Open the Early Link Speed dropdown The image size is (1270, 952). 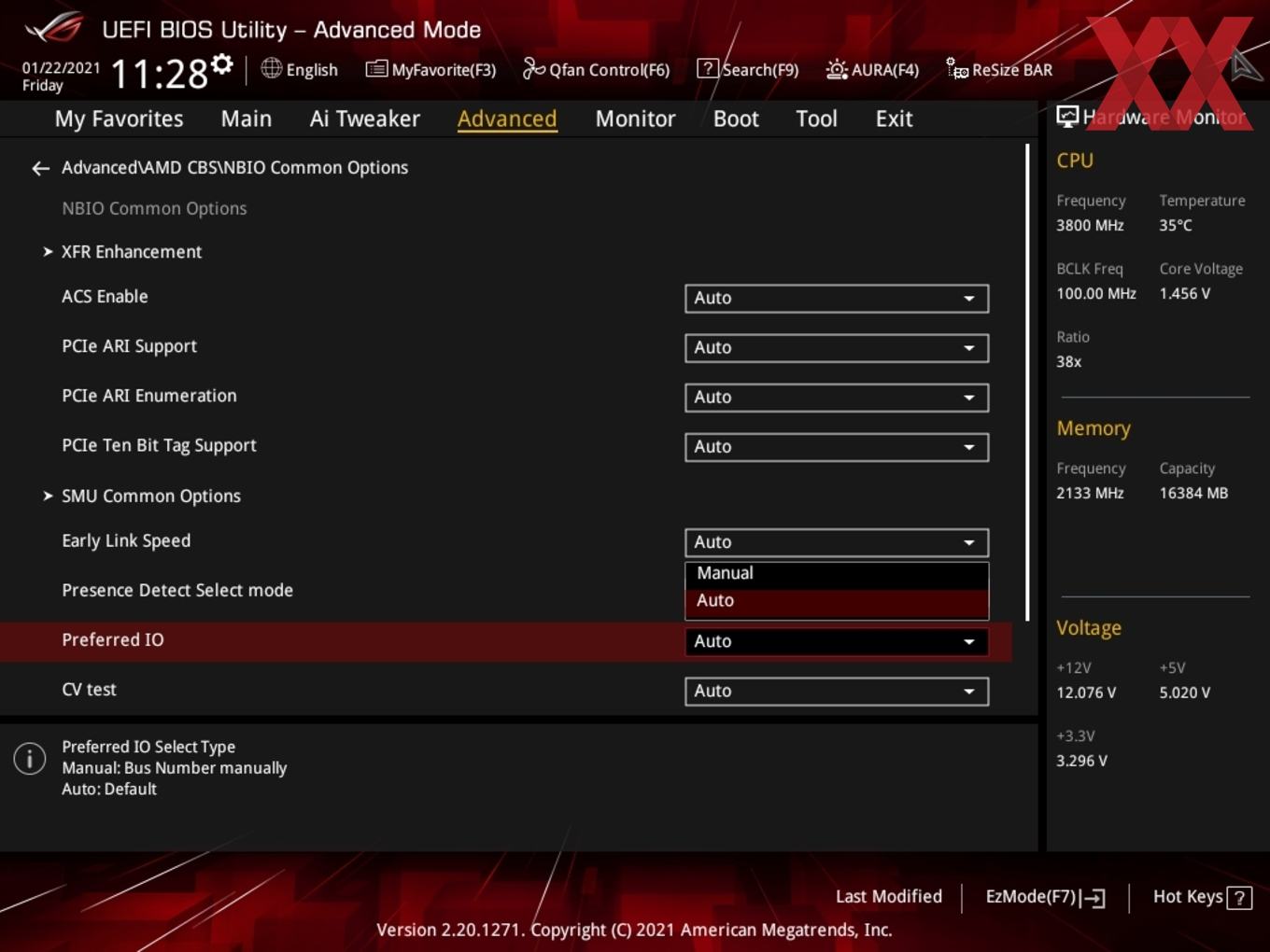click(837, 542)
